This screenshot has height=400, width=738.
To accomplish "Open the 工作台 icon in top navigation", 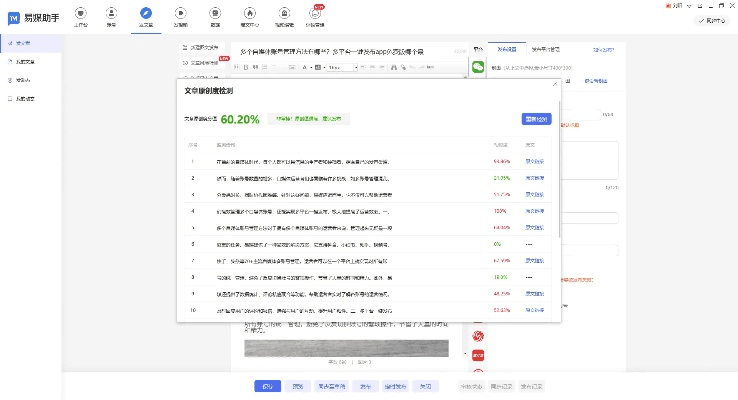I will click(81, 17).
